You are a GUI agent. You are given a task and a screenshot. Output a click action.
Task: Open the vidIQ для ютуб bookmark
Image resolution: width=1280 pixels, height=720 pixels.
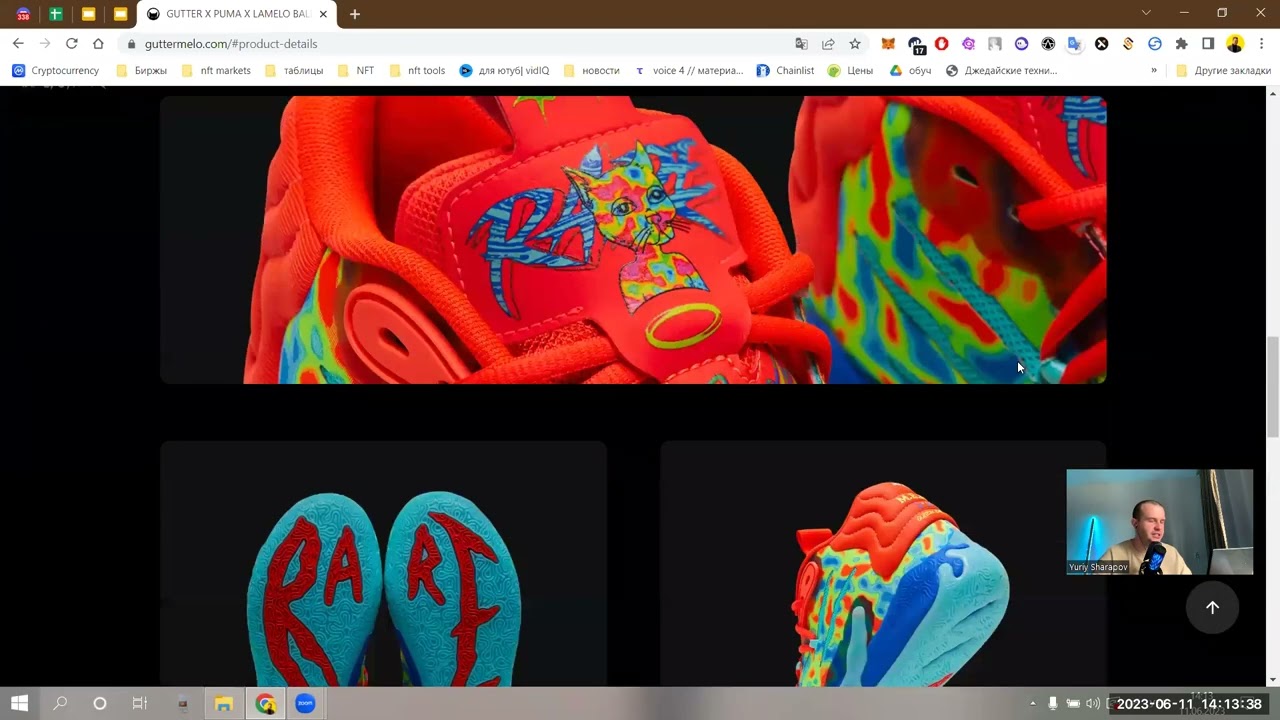point(504,71)
